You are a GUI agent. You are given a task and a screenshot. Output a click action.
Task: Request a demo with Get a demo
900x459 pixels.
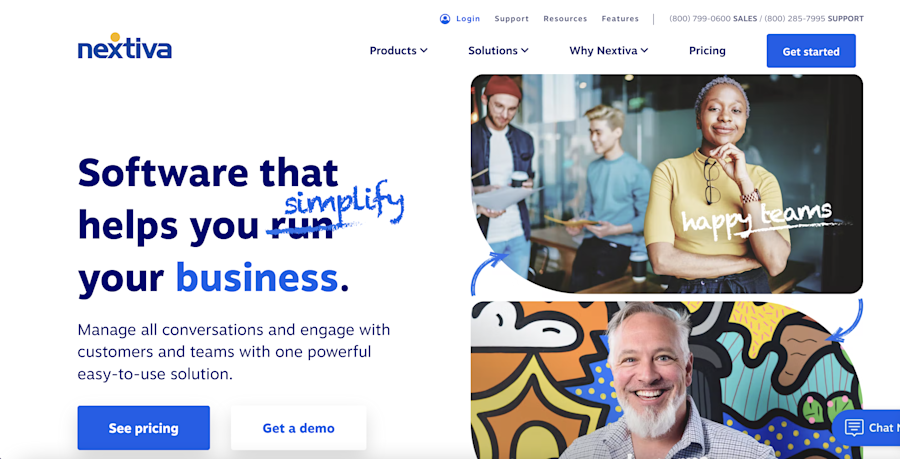298,428
